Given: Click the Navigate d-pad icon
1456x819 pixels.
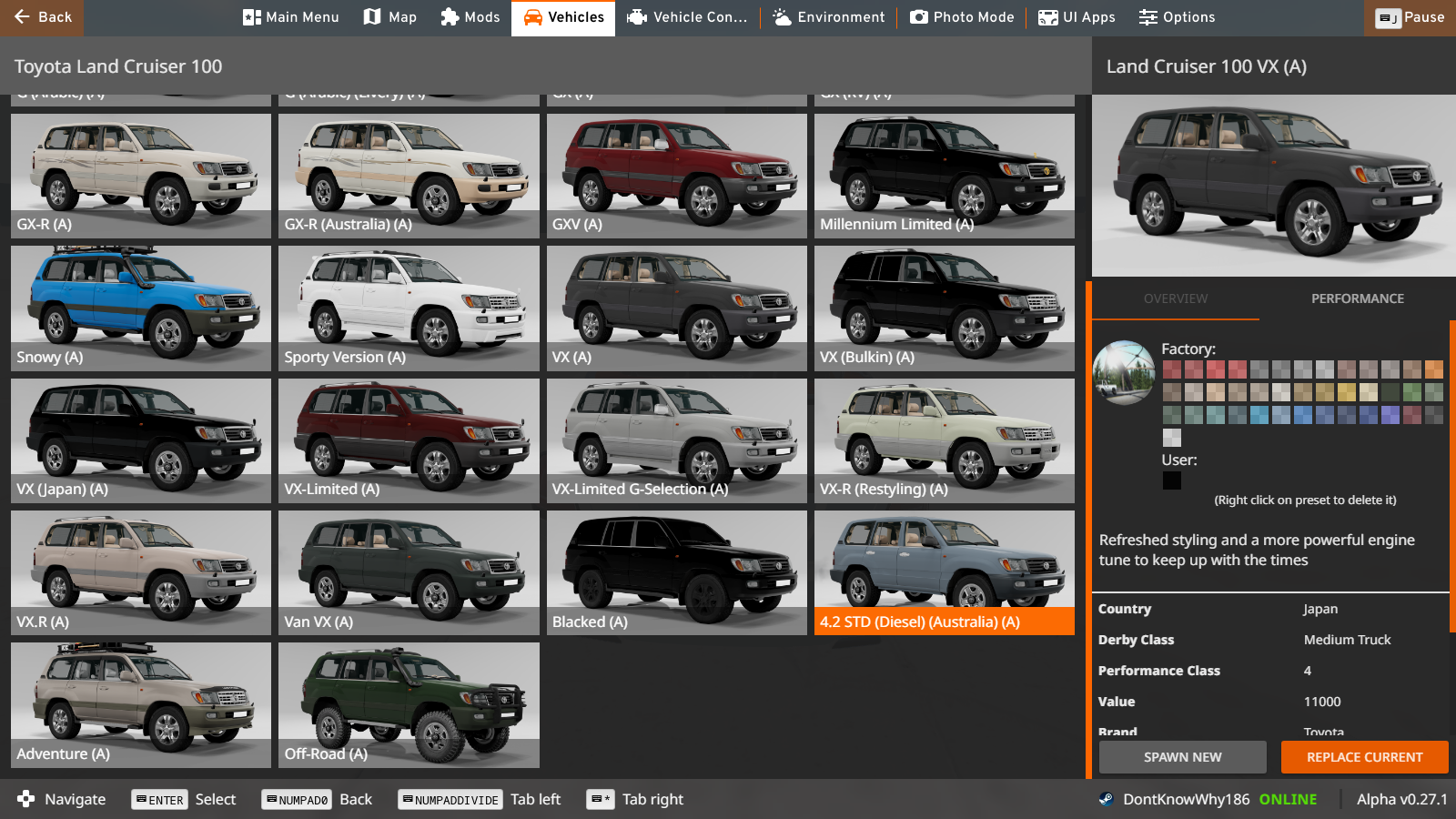Looking at the screenshot, I should (26, 799).
